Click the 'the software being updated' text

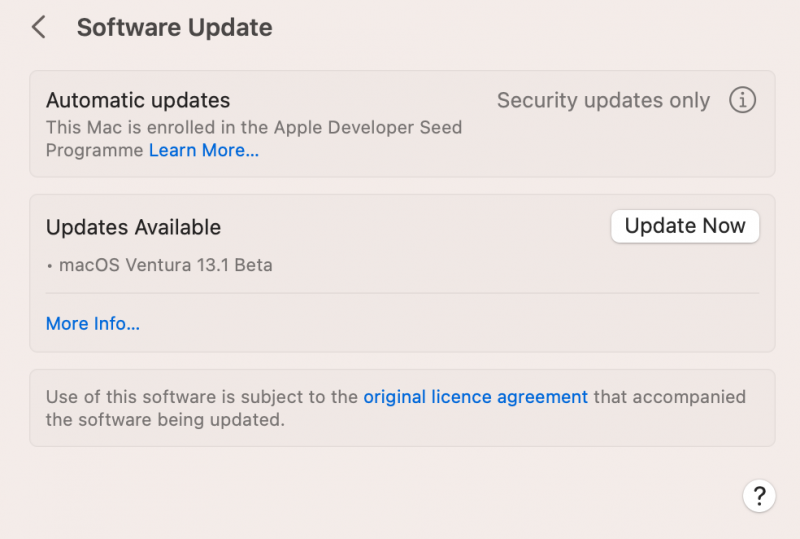click(165, 420)
